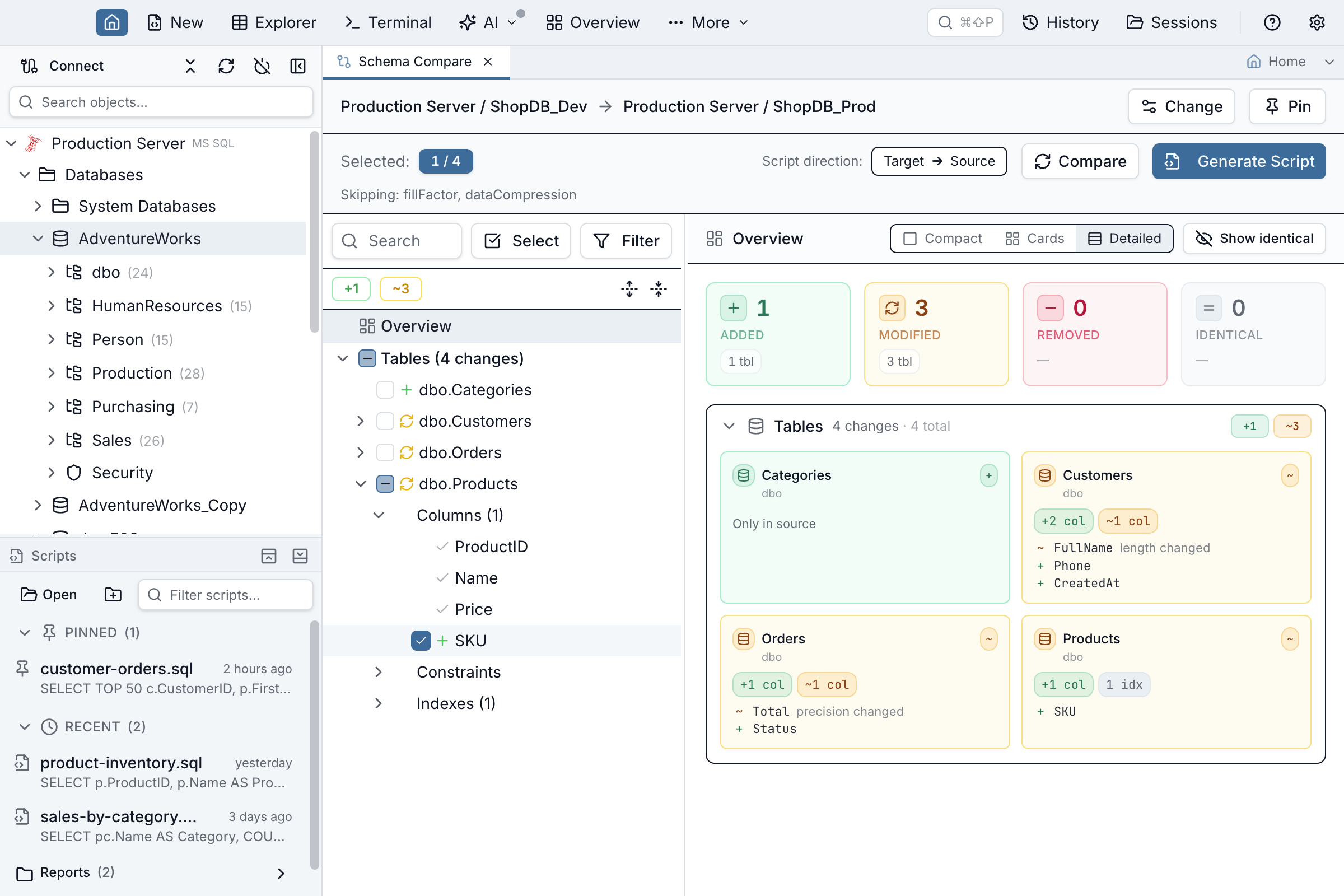
Task: Click the pinned customer-orders.sql pin icon
Action: pos(22,668)
